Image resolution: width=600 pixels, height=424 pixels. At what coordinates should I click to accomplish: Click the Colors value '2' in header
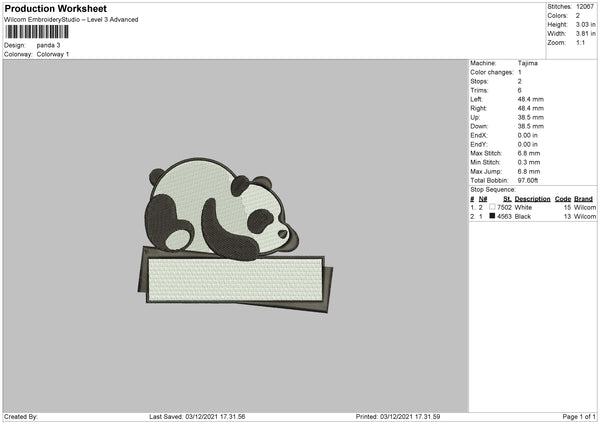[x=578, y=16]
